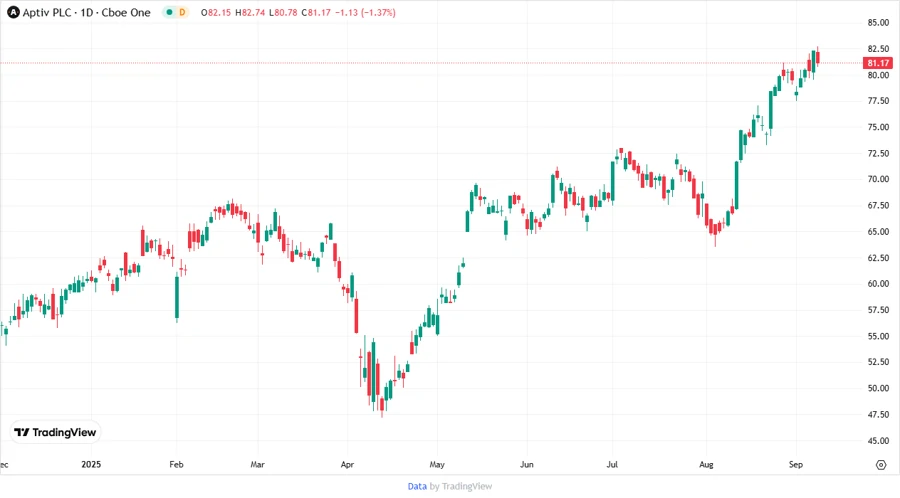This screenshot has height=498, width=900.
Task: Click the 85.00 price axis label
Action: click(x=878, y=22)
